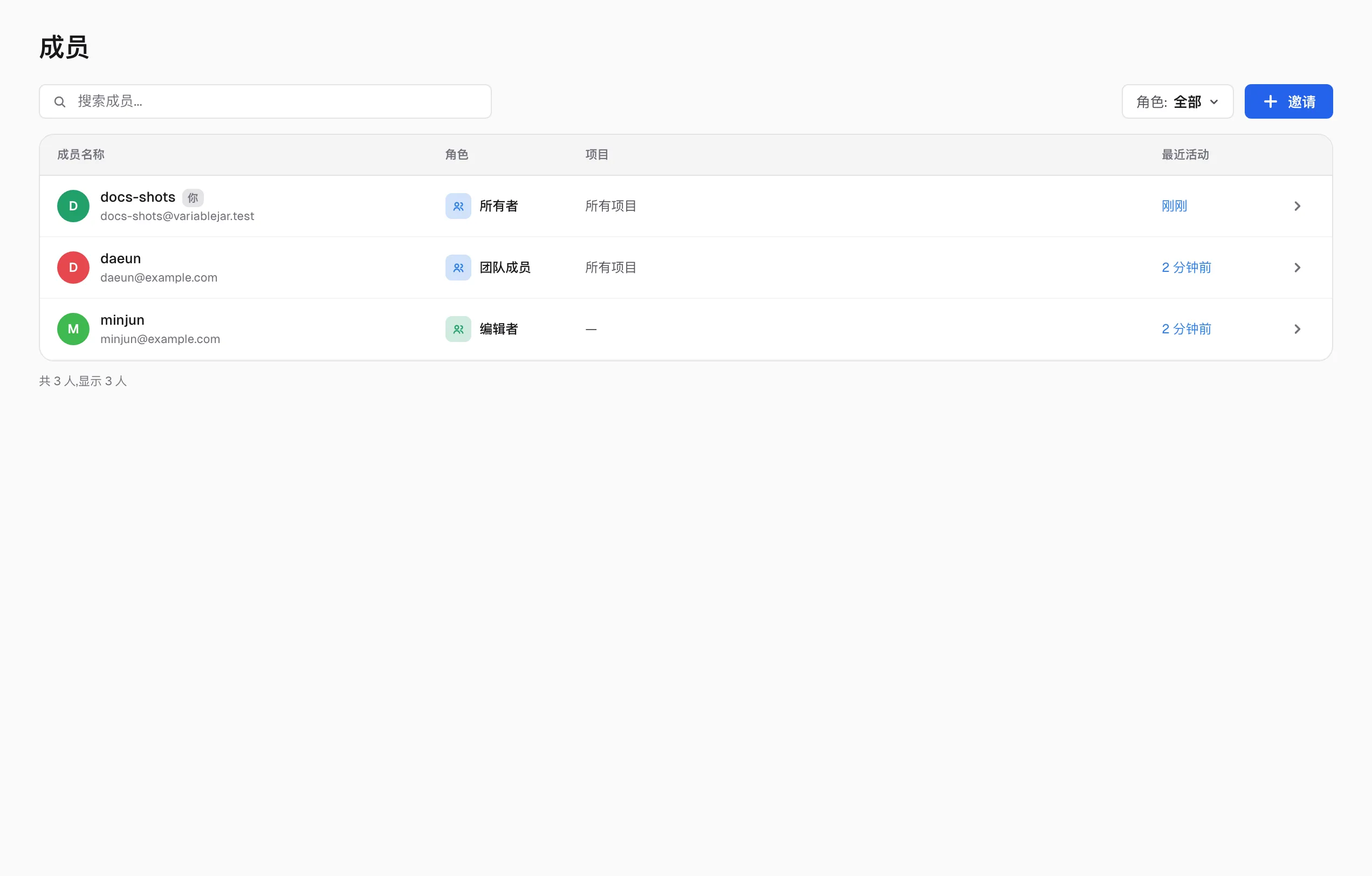Screen dimensions: 1372x876
Task: Click the 所有者 role icon
Action: [458, 206]
